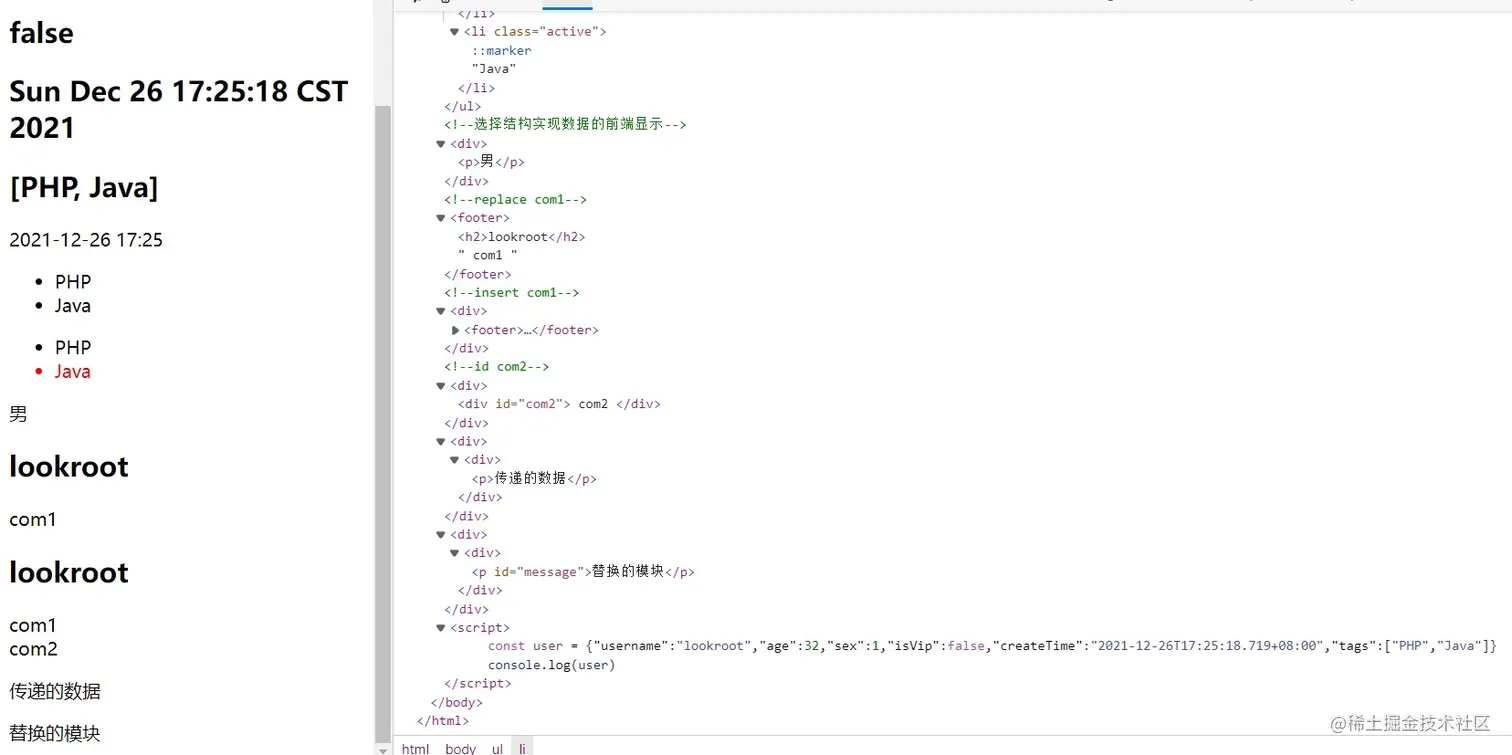Click the "Sun Dec 26 17:25:18 CST 2021" heading
Image resolution: width=1512 pixels, height=755 pixels.
point(179,109)
